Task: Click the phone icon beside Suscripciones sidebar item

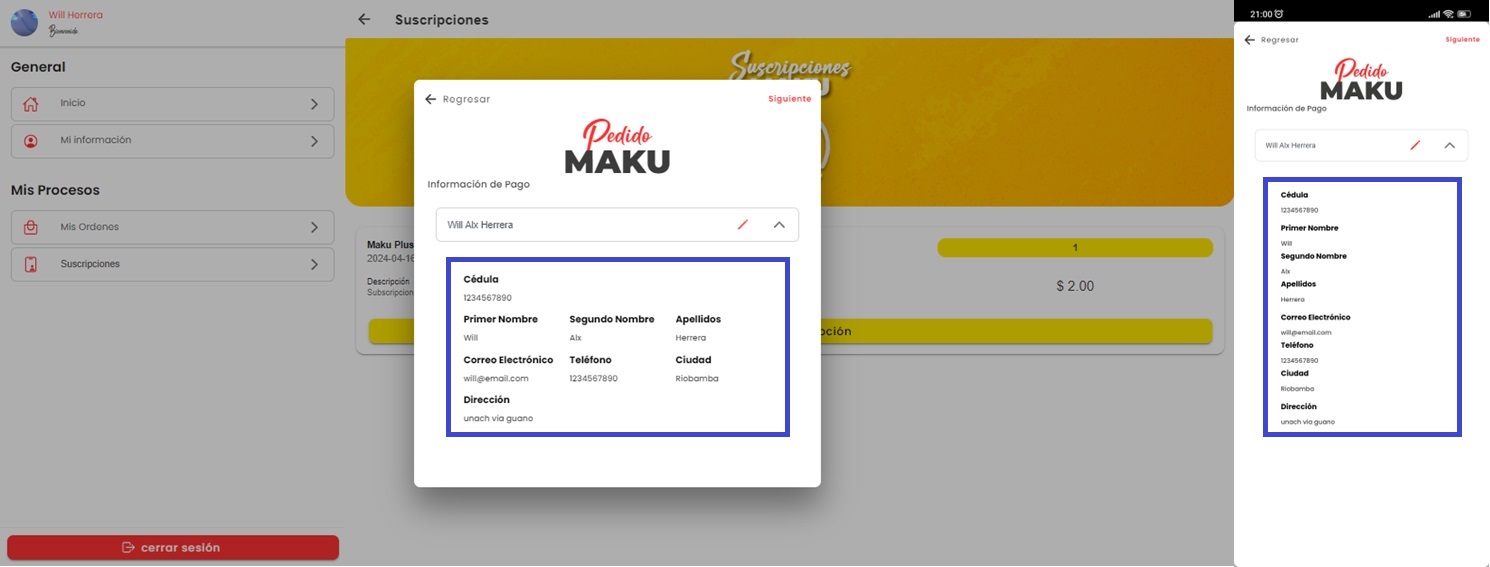Action: click(31, 265)
